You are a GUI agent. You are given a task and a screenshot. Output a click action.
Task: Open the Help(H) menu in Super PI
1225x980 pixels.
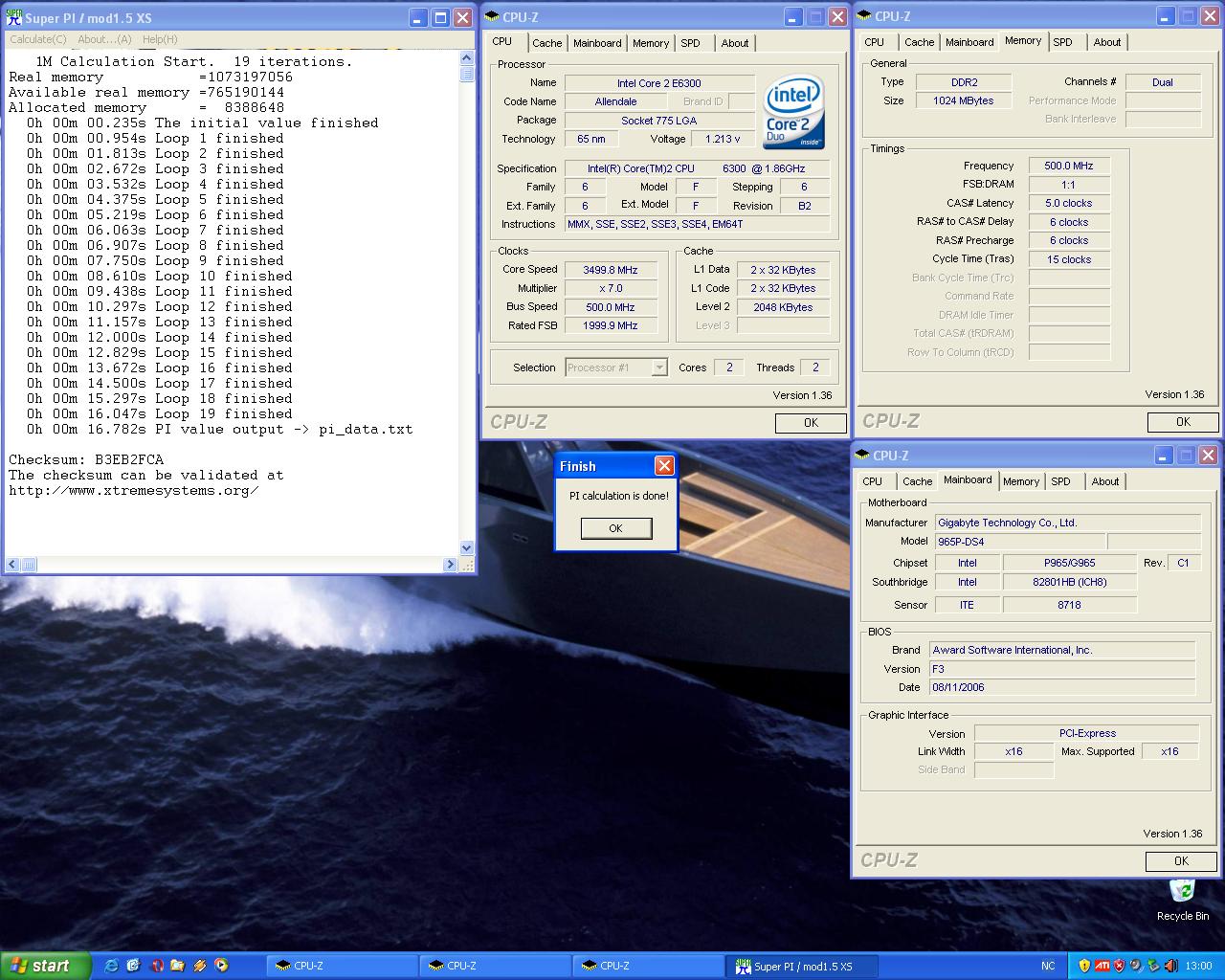point(160,39)
